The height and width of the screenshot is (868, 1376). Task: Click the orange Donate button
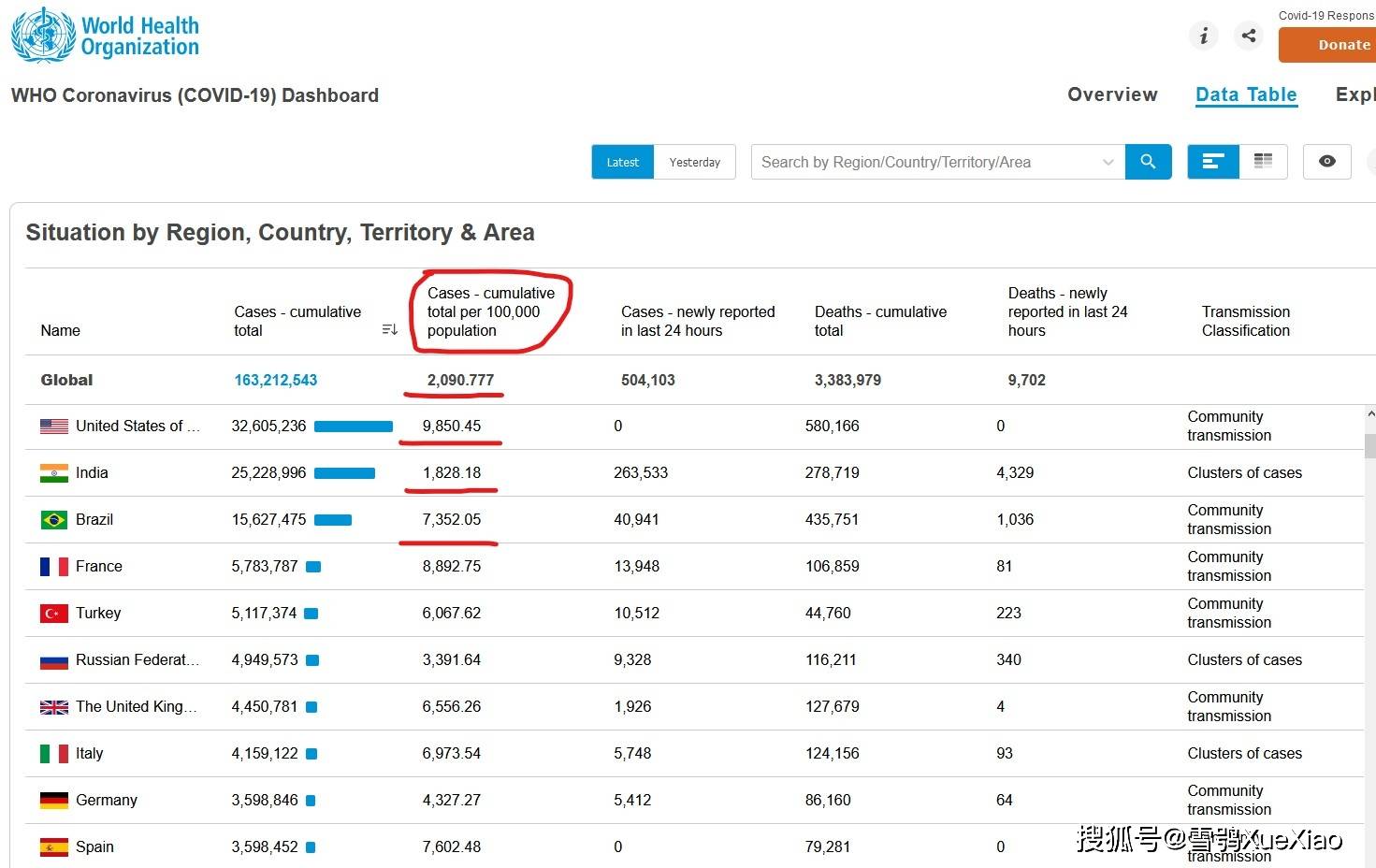[1327, 45]
